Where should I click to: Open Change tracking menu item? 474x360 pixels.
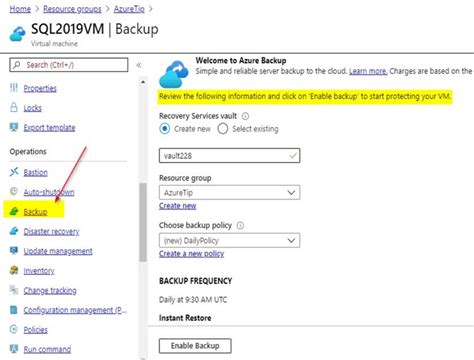tap(50, 290)
